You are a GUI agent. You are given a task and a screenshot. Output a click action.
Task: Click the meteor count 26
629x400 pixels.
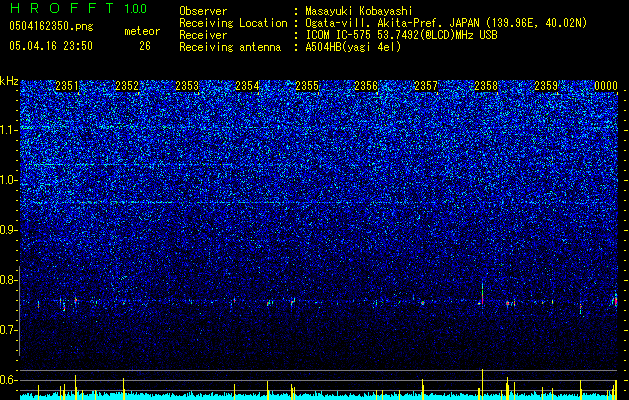tap(145, 46)
